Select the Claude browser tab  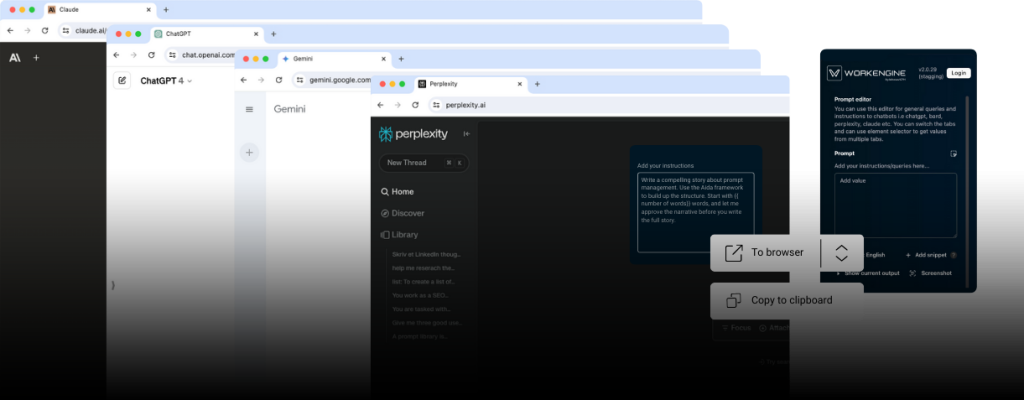point(100,10)
